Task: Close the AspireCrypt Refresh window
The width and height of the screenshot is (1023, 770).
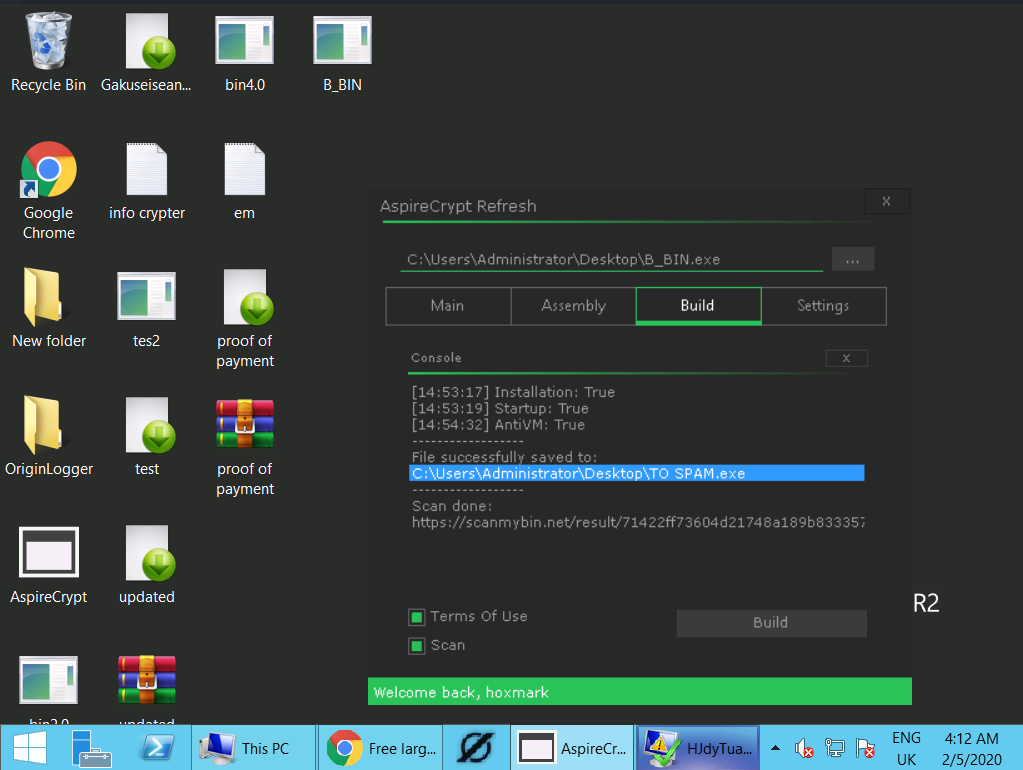Action: (x=887, y=202)
